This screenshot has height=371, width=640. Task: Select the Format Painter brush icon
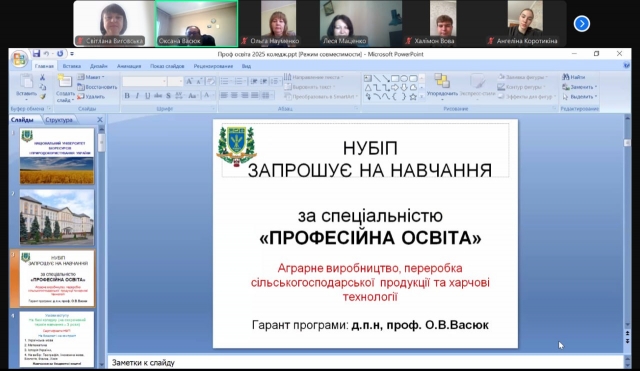(42, 97)
